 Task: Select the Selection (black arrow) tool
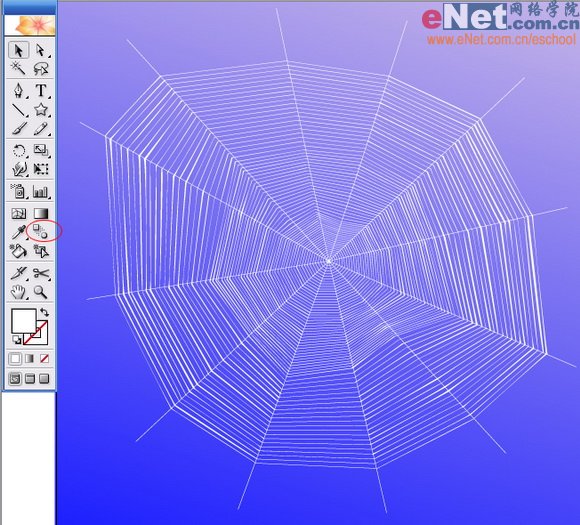(x=18, y=50)
